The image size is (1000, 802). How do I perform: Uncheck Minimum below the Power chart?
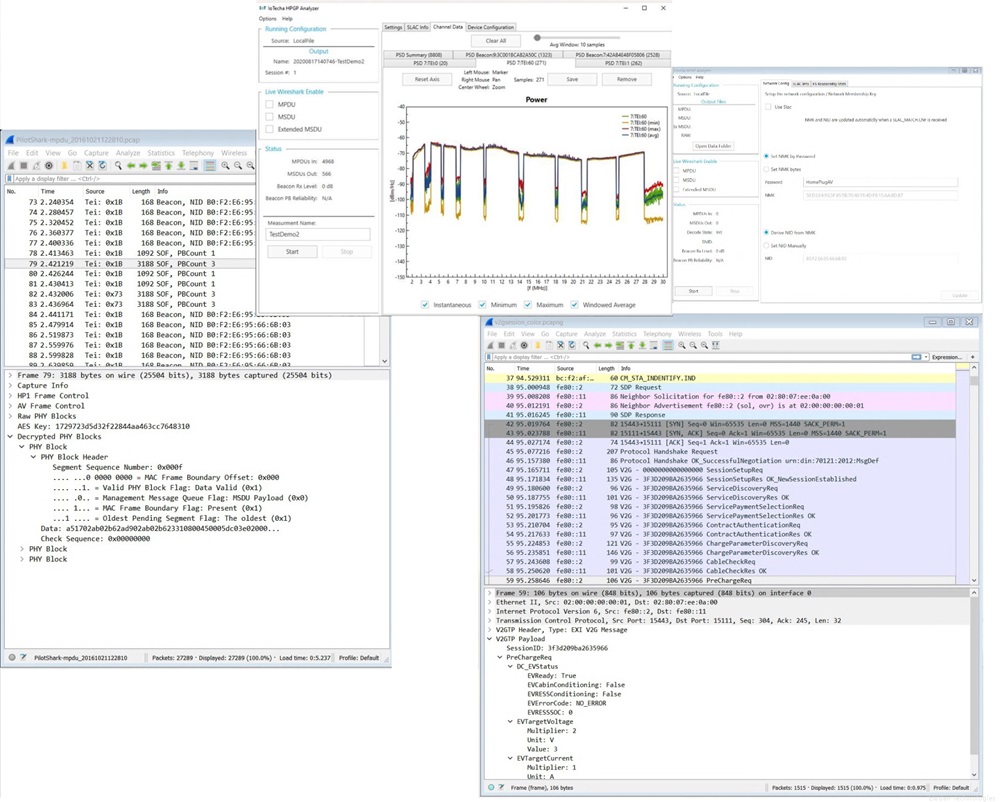click(x=482, y=305)
